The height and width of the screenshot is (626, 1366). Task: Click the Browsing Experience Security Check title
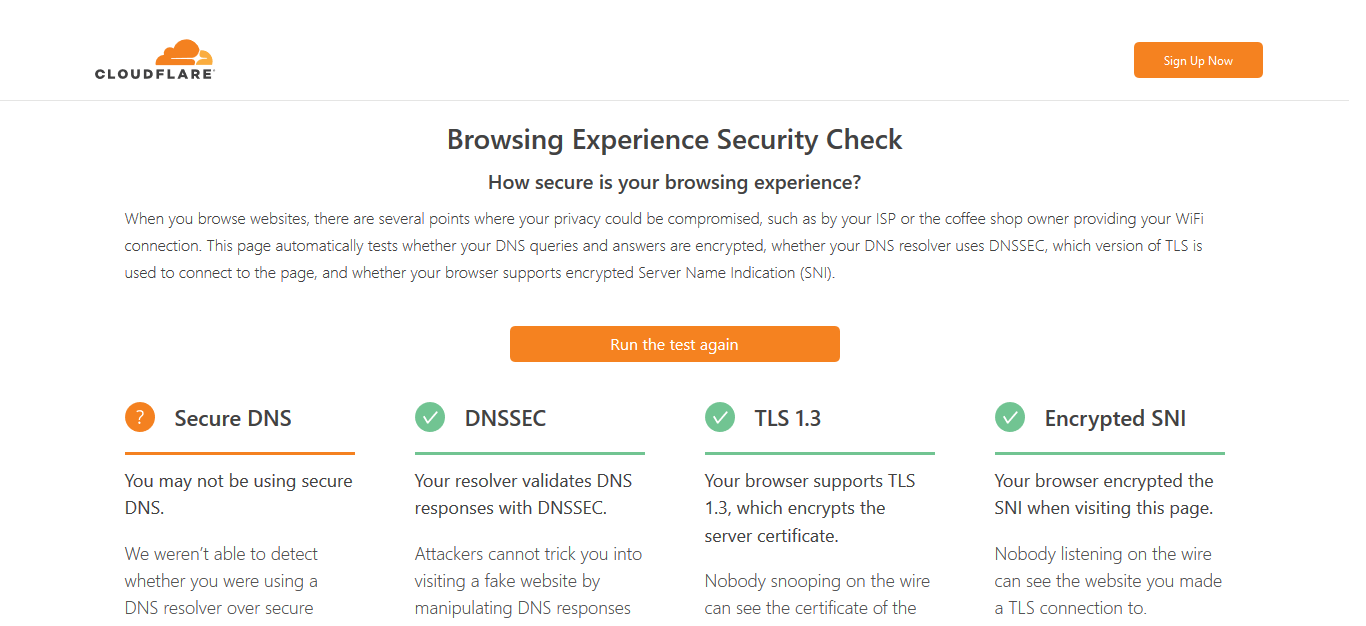674,140
